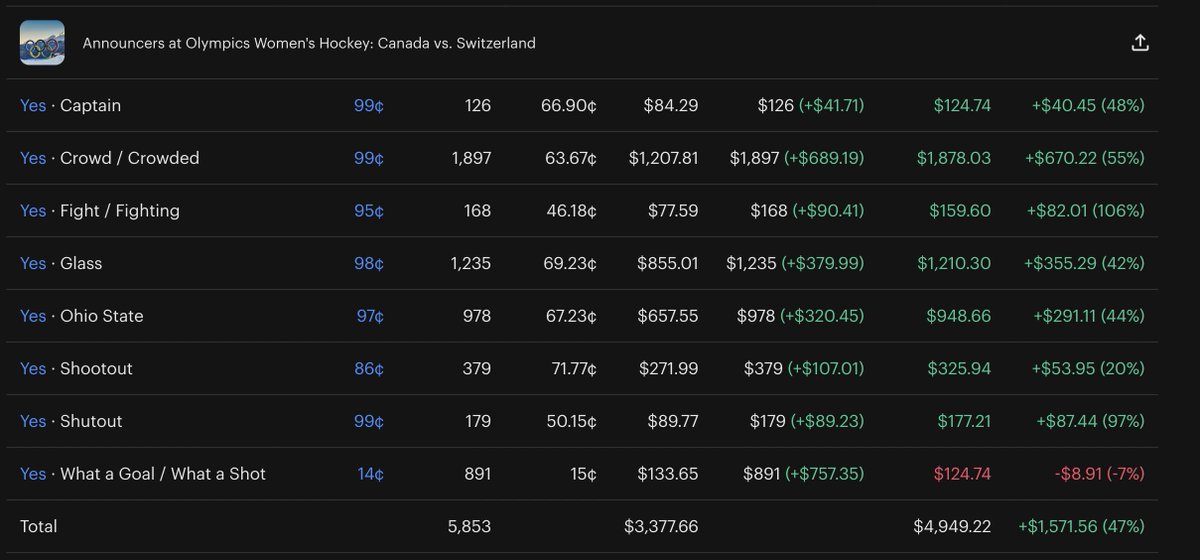This screenshot has height=560, width=1200.
Task: Open the Yes · Glass market
Action: (61, 263)
